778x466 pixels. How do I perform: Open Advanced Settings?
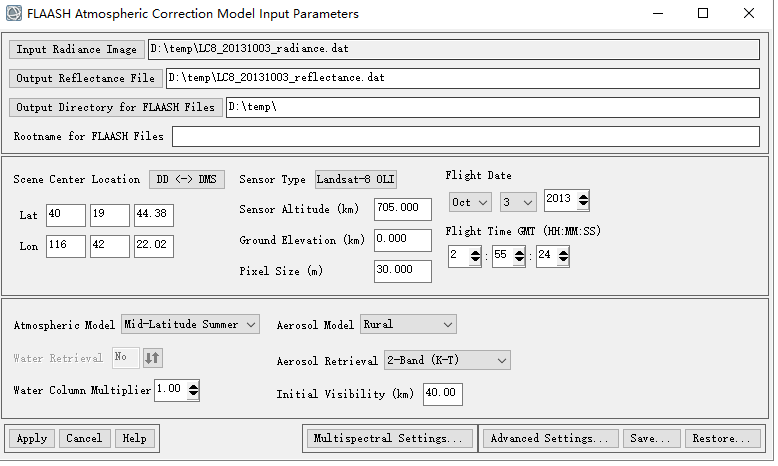pyautogui.click(x=550, y=439)
